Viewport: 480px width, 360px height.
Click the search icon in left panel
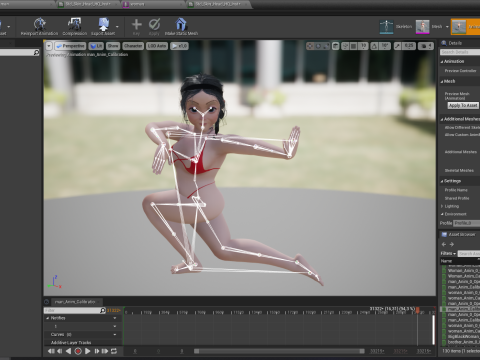pyautogui.click(x=36, y=52)
